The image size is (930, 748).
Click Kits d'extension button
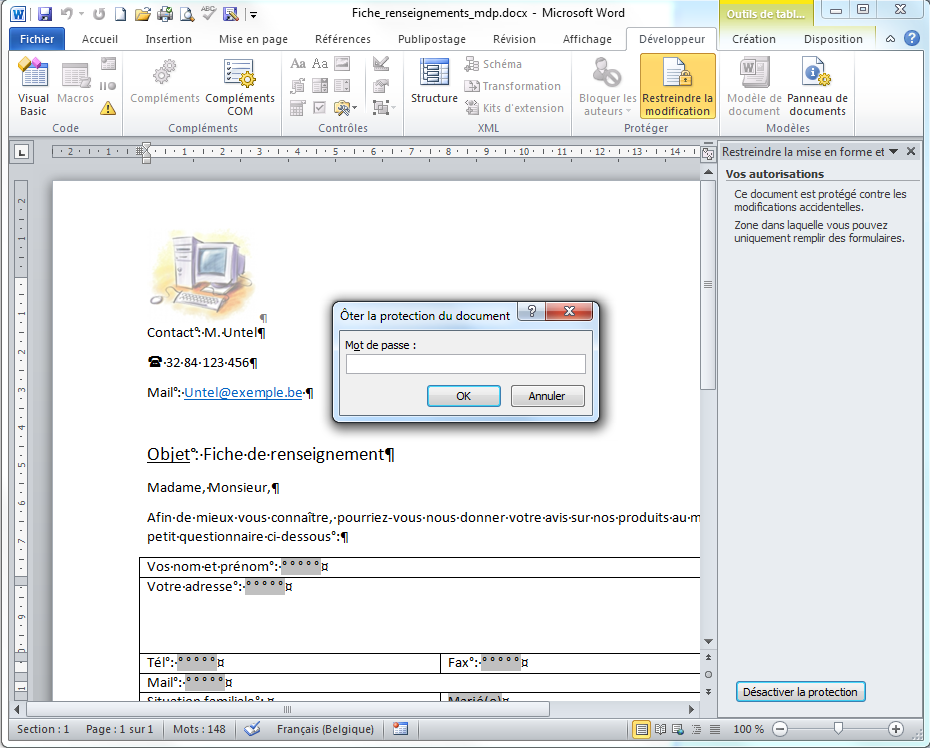pos(514,108)
